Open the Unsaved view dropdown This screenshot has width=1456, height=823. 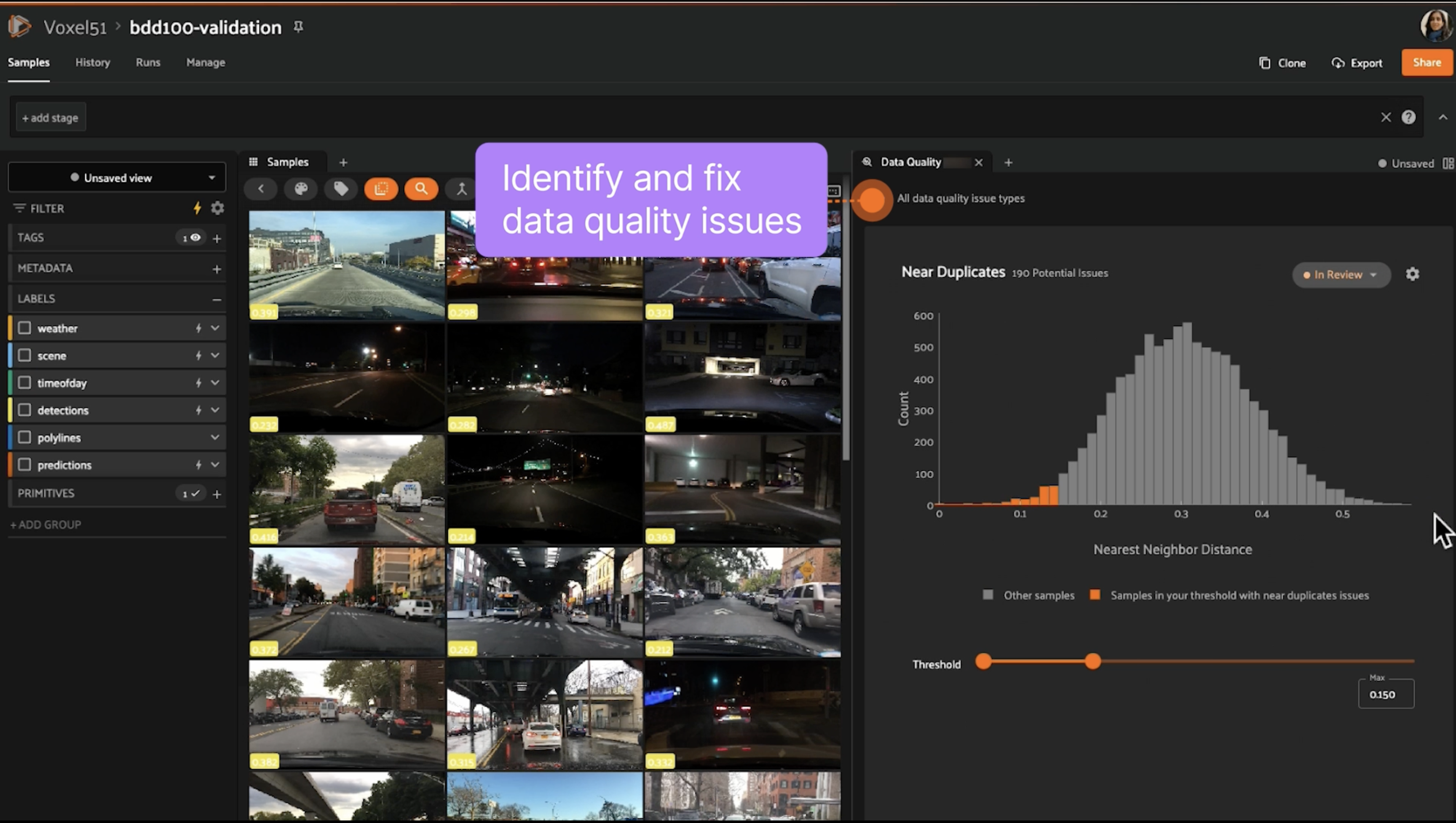pyautogui.click(x=117, y=177)
